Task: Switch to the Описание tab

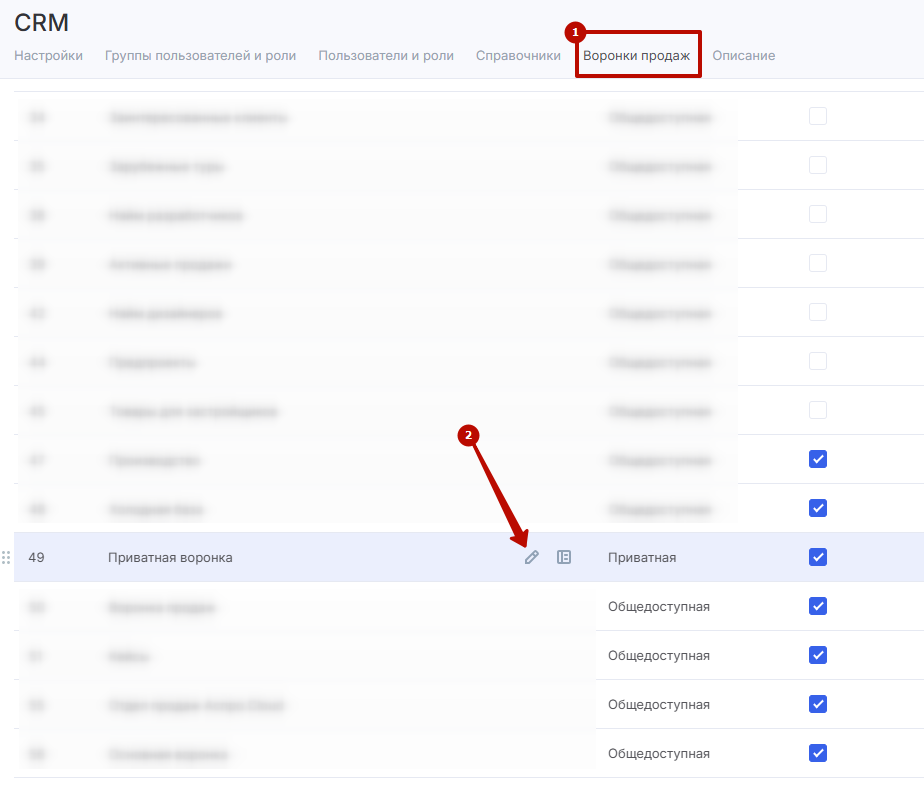Action: [x=743, y=56]
